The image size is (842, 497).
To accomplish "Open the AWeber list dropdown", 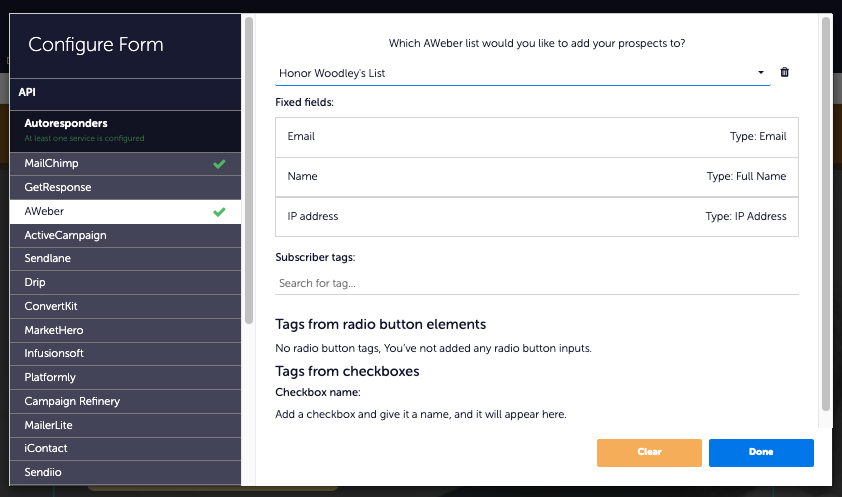I will [522, 73].
